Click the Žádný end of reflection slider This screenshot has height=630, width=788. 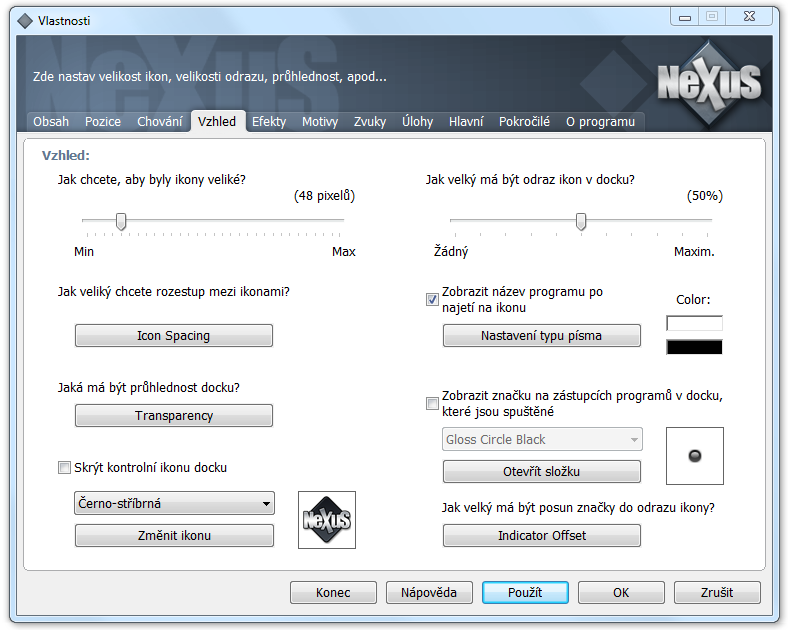pos(451,251)
